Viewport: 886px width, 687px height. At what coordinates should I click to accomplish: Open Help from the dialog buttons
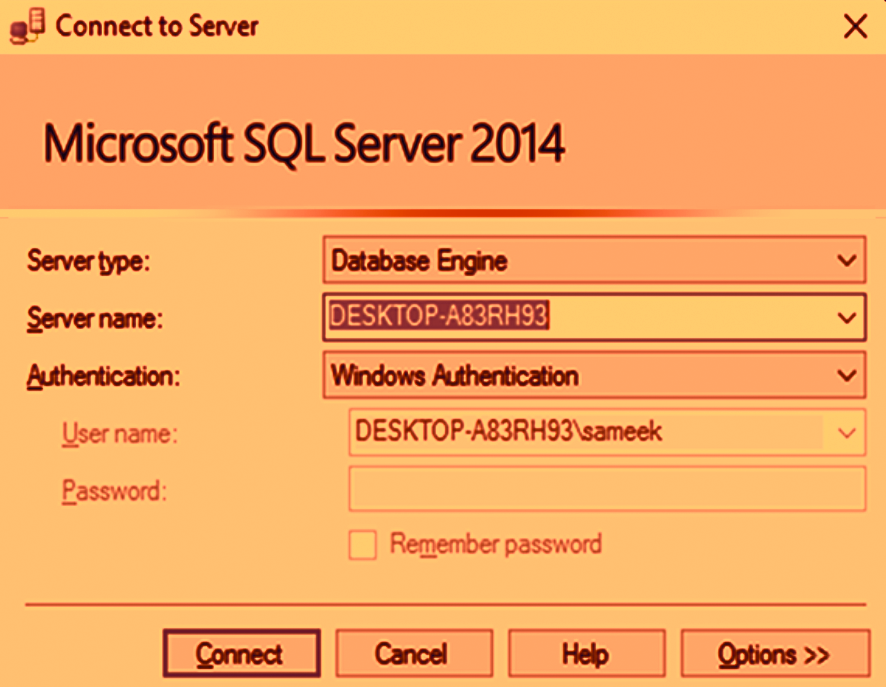[x=586, y=655]
